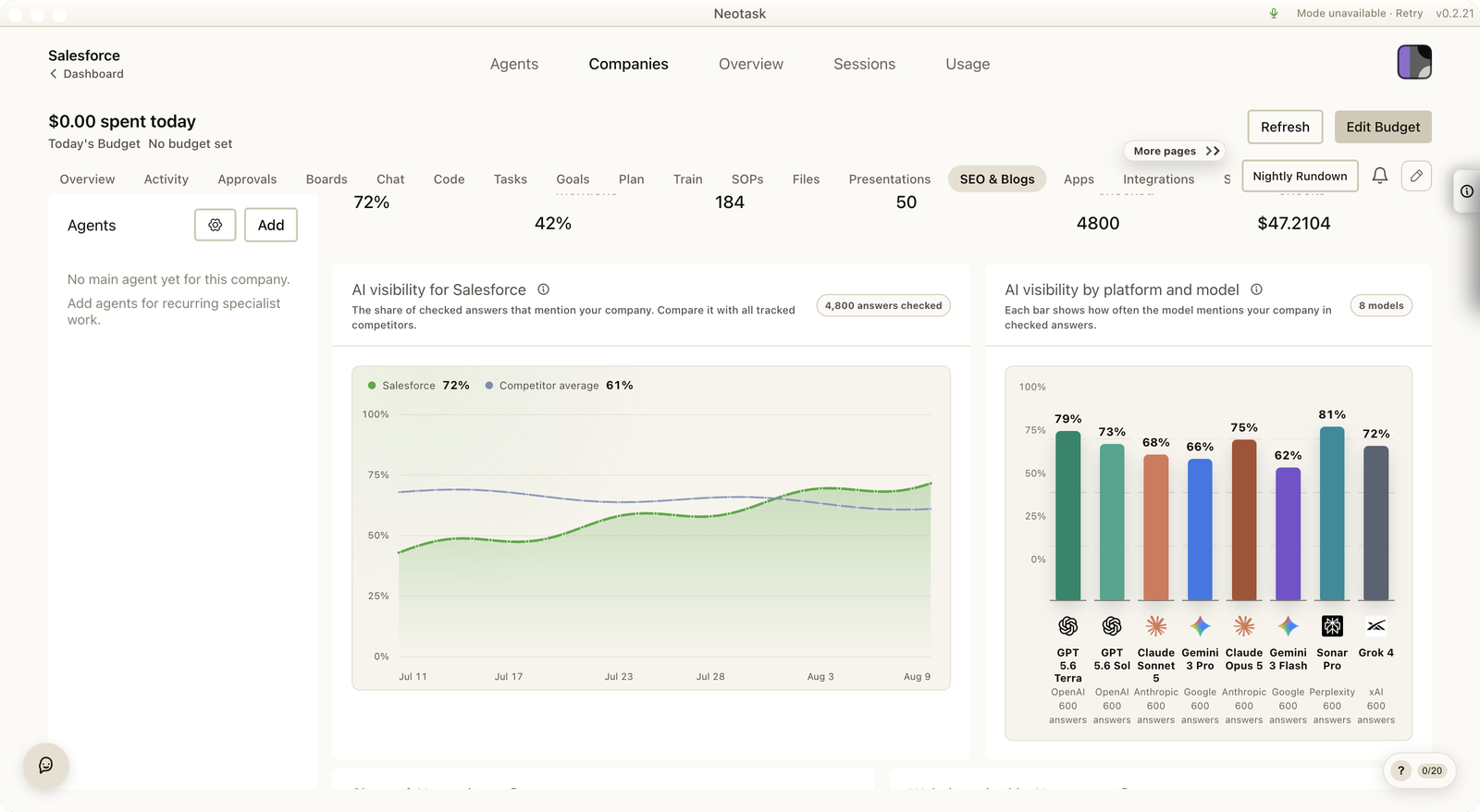Viewport: 1480px width, 812px height.
Task: Open the chat bubble icon
Action: pos(46,766)
